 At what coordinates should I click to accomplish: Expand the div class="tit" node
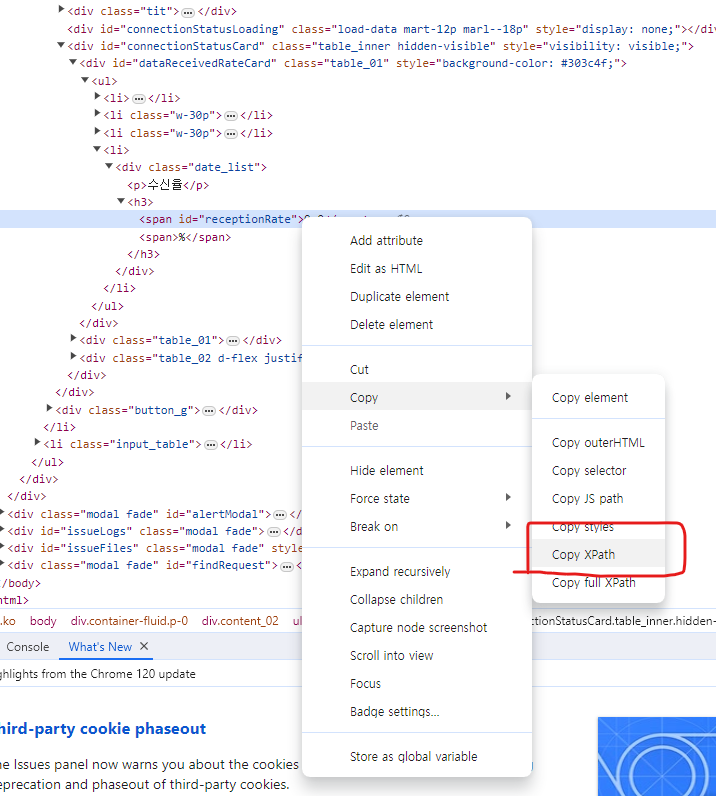coord(61,9)
